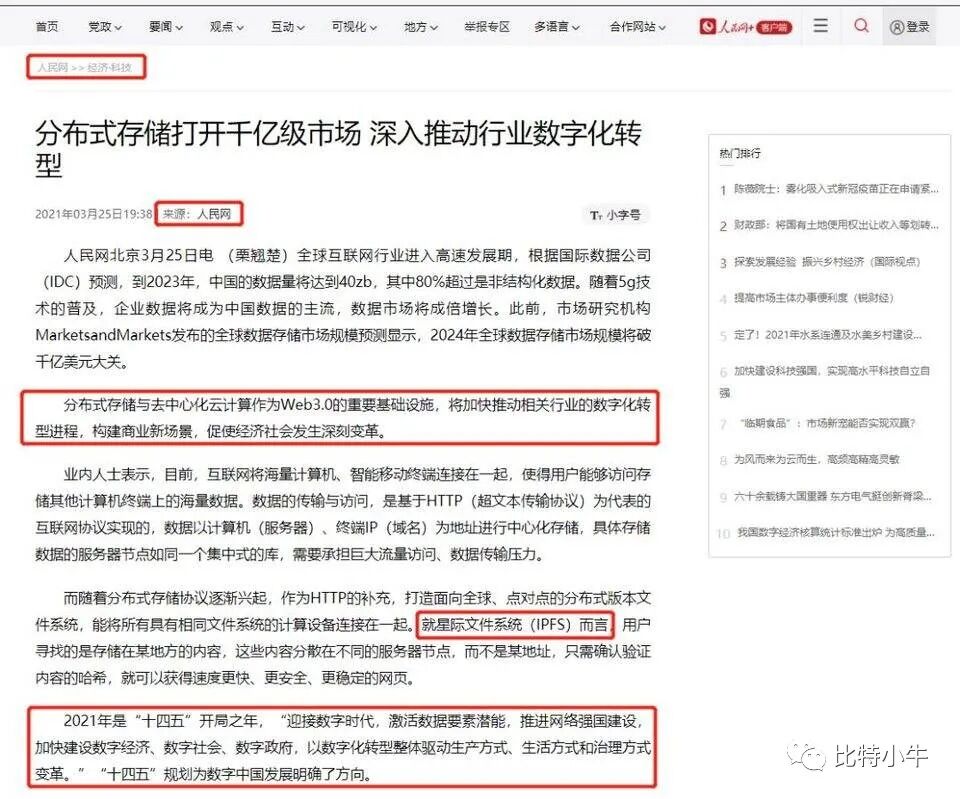Viewport: 960px width, 799px height.
Task: Expand the 地方 dropdown menu
Action: pyautogui.click(x=421, y=26)
